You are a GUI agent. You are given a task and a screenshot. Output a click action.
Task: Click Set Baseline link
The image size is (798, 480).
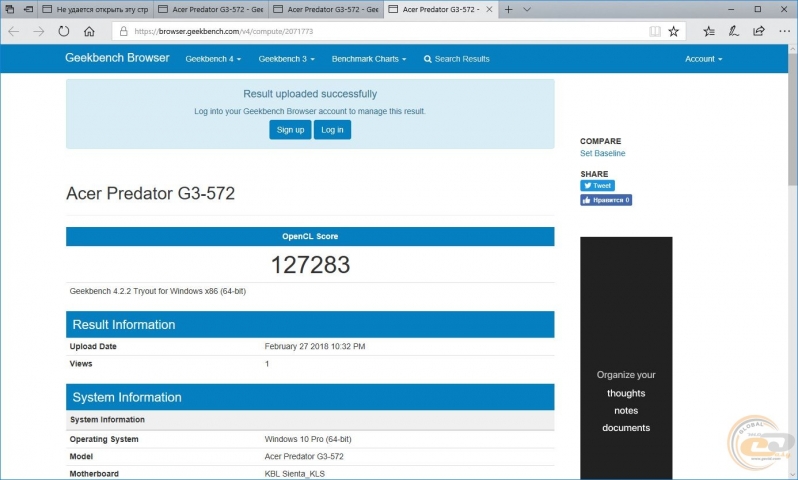click(x=603, y=153)
